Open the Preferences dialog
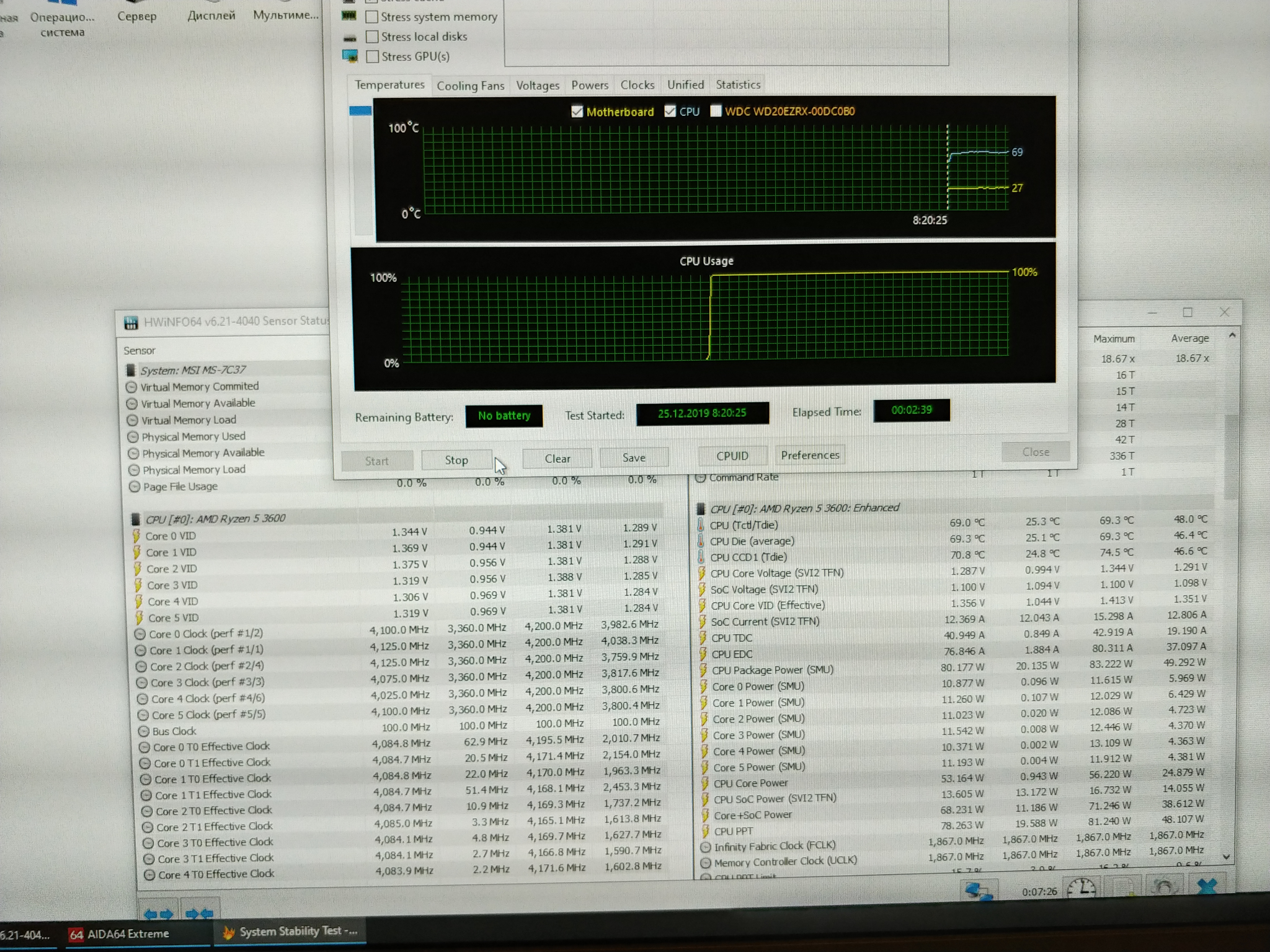The height and width of the screenshot is (952, 1270). pyautogui.click(x=810, y=455)
